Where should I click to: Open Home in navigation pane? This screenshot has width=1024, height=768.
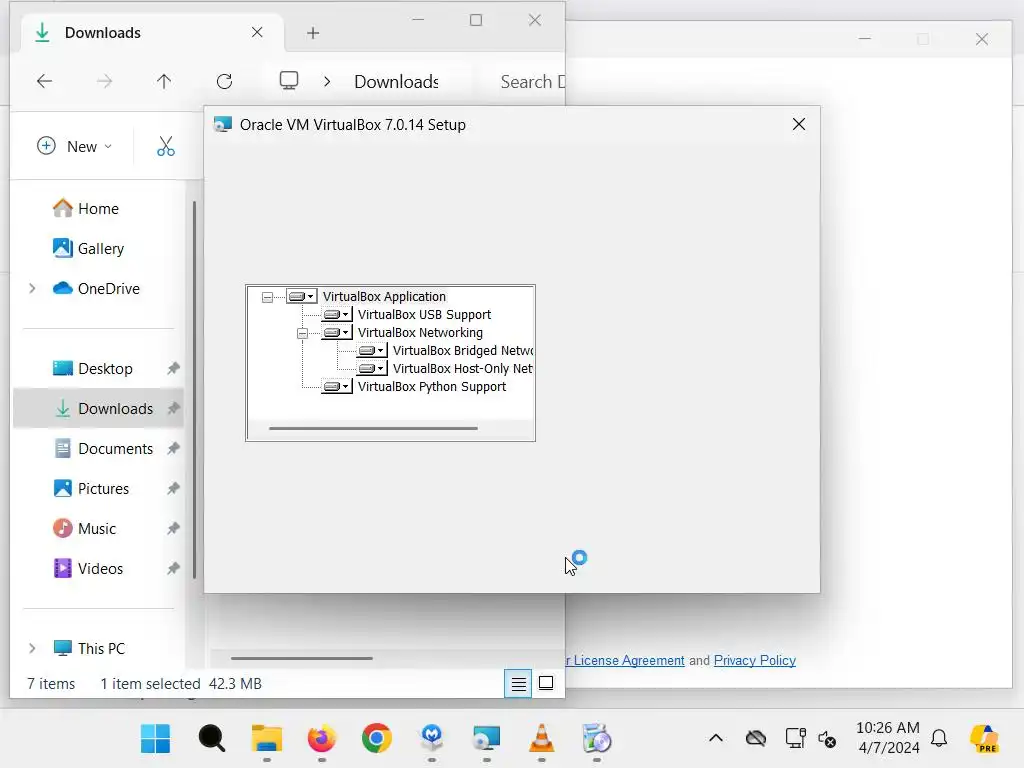coord(98,208)
